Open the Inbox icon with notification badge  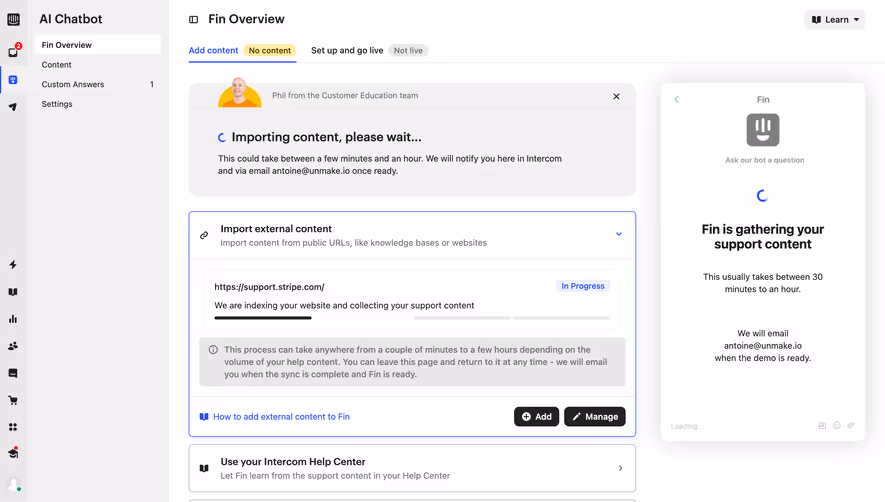point(13,52)
